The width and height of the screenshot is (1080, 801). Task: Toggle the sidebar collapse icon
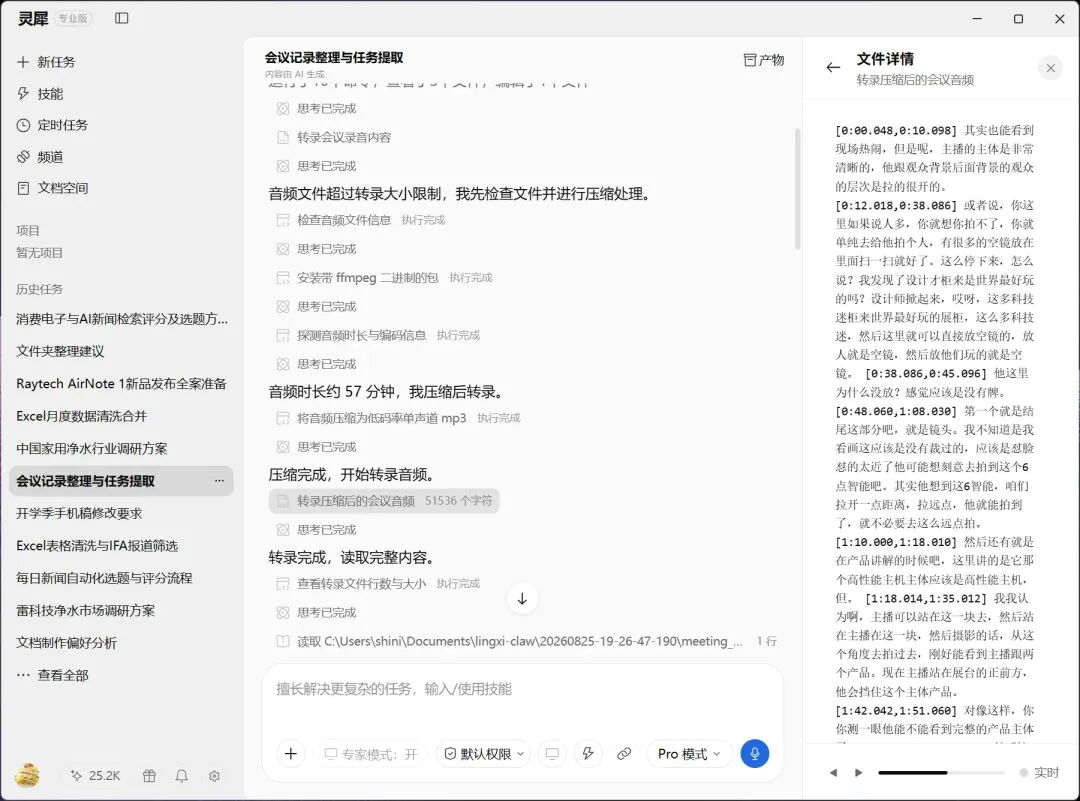pyautogui.click(x=122, y=18)
